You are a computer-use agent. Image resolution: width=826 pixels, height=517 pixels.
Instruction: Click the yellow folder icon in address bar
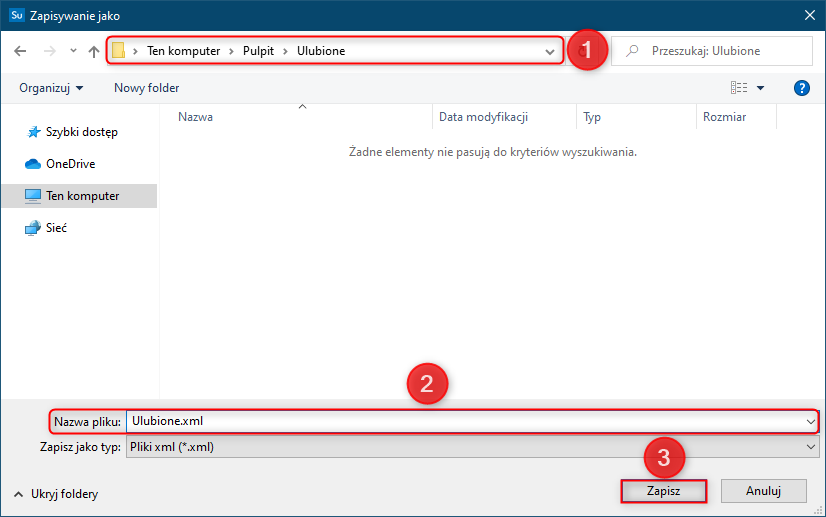pyautogui.click(x=119, y=51)
